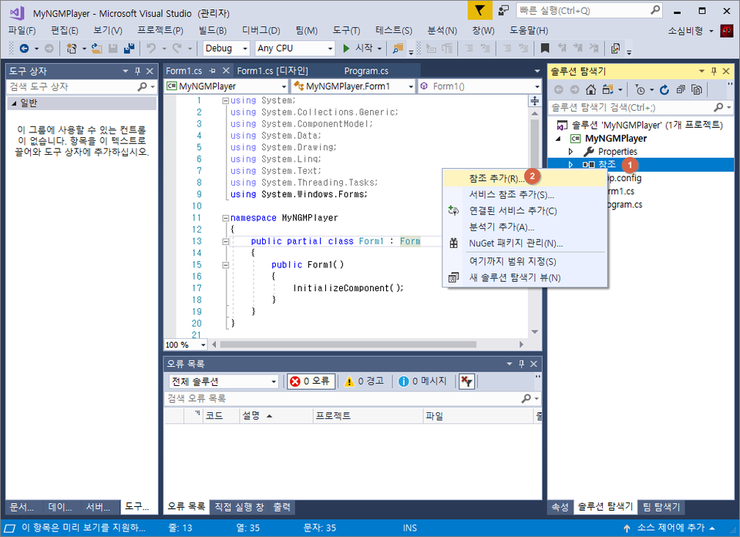This screenshot has width=740, height=537.
Task: Click the Collapse All icon in Solution Explorer
Action: (x=681, y=90)
